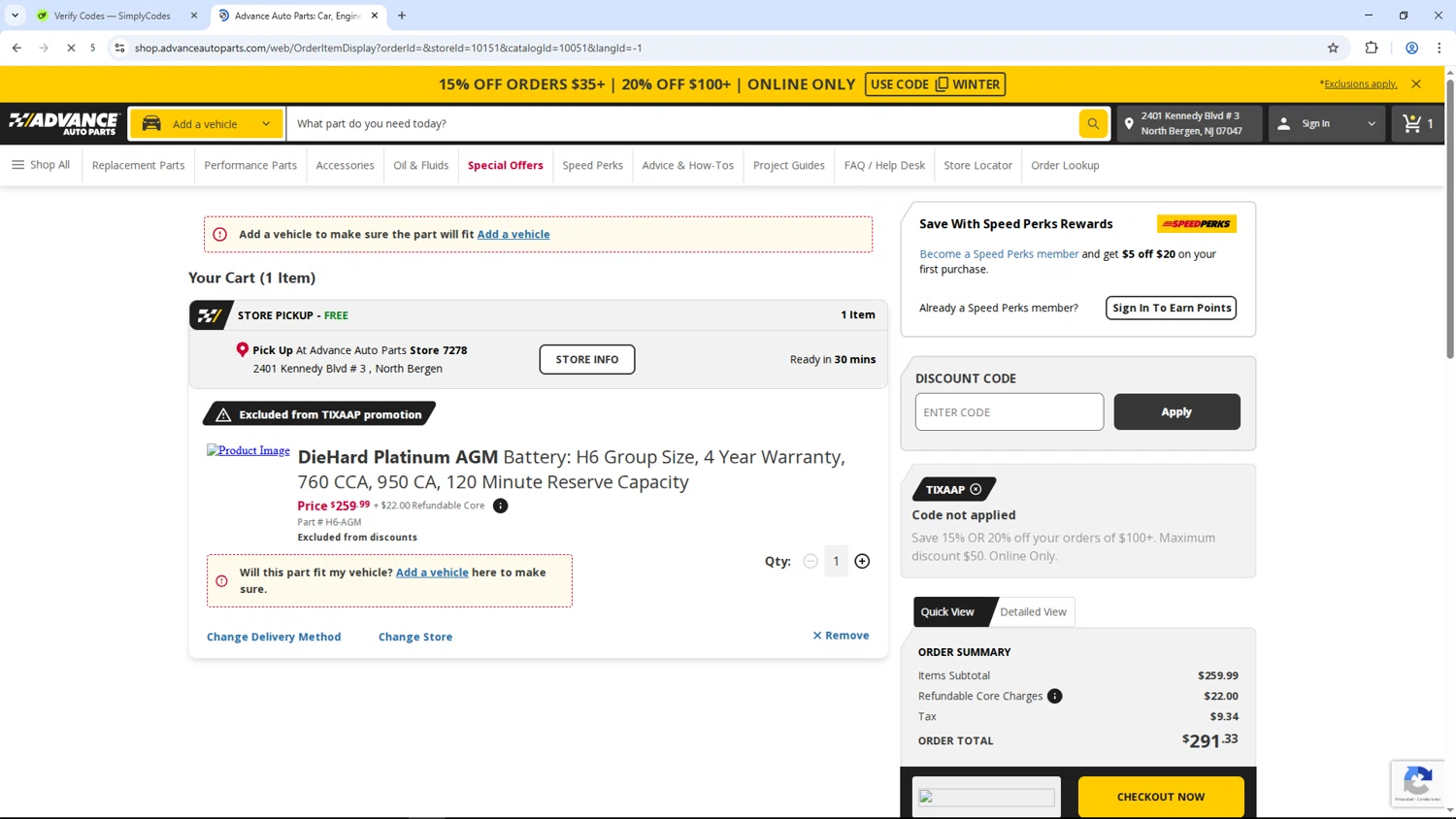Click Sign In To Earn Points
The image size is (1456, 819).
coord(1172,308)
